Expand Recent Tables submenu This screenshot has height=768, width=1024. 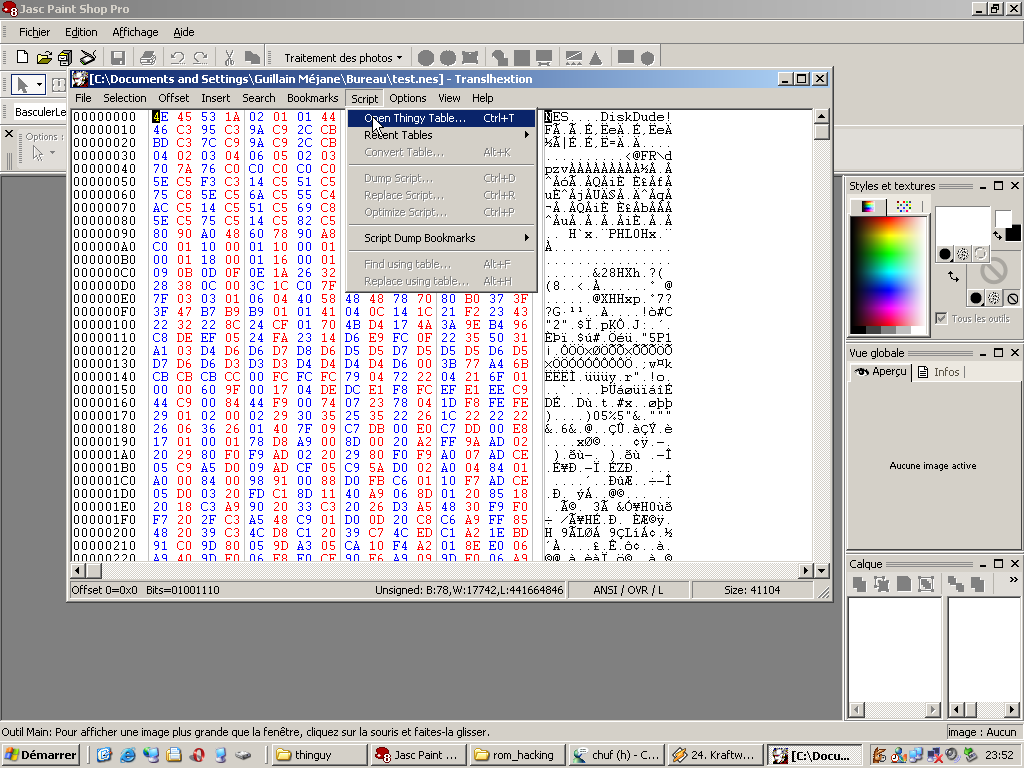click(441, 135)
